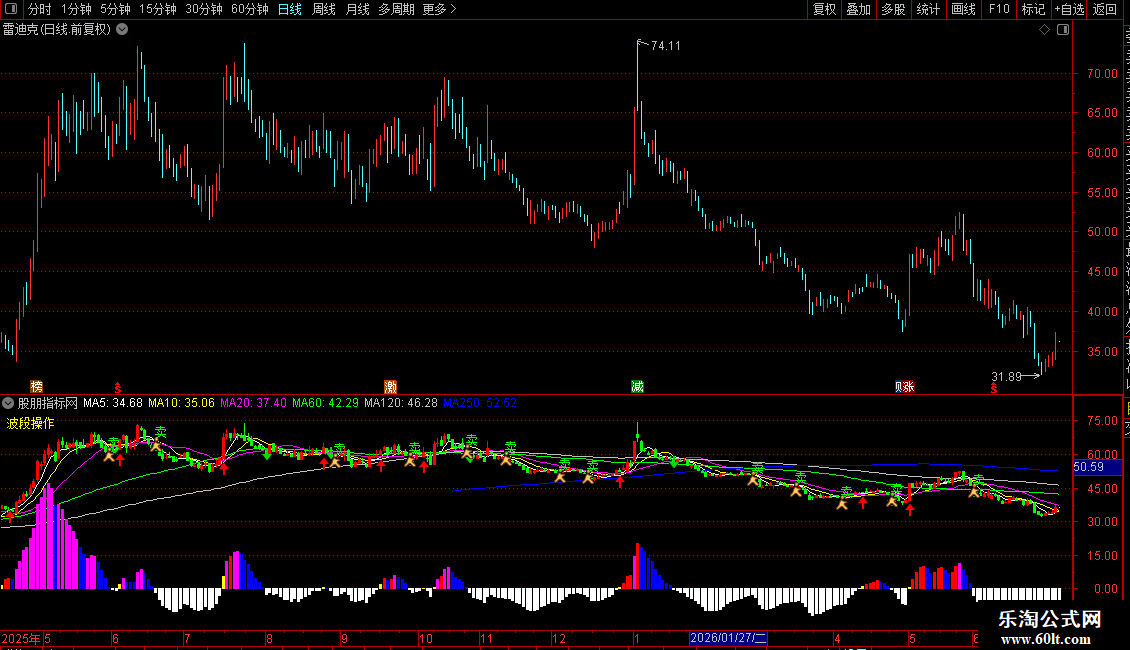This screenshot has width=1130, height=650.
Task: Add stock via +自选
Action: [x=1069, y=9]
